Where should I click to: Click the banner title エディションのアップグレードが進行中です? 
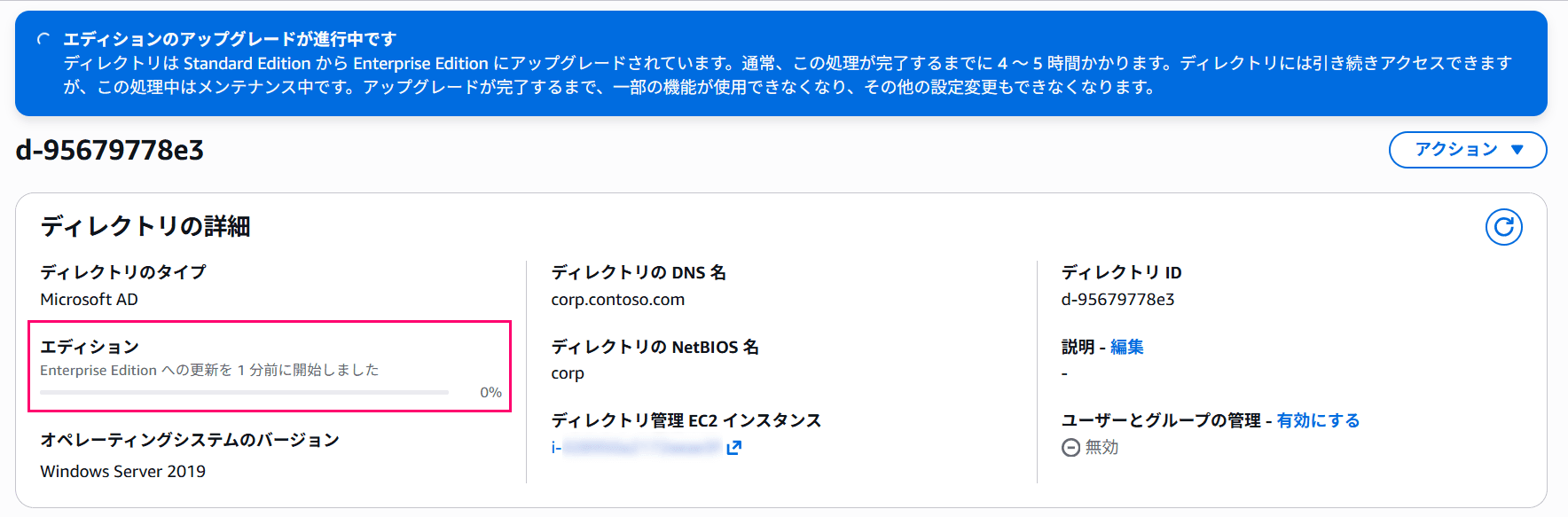230,39
